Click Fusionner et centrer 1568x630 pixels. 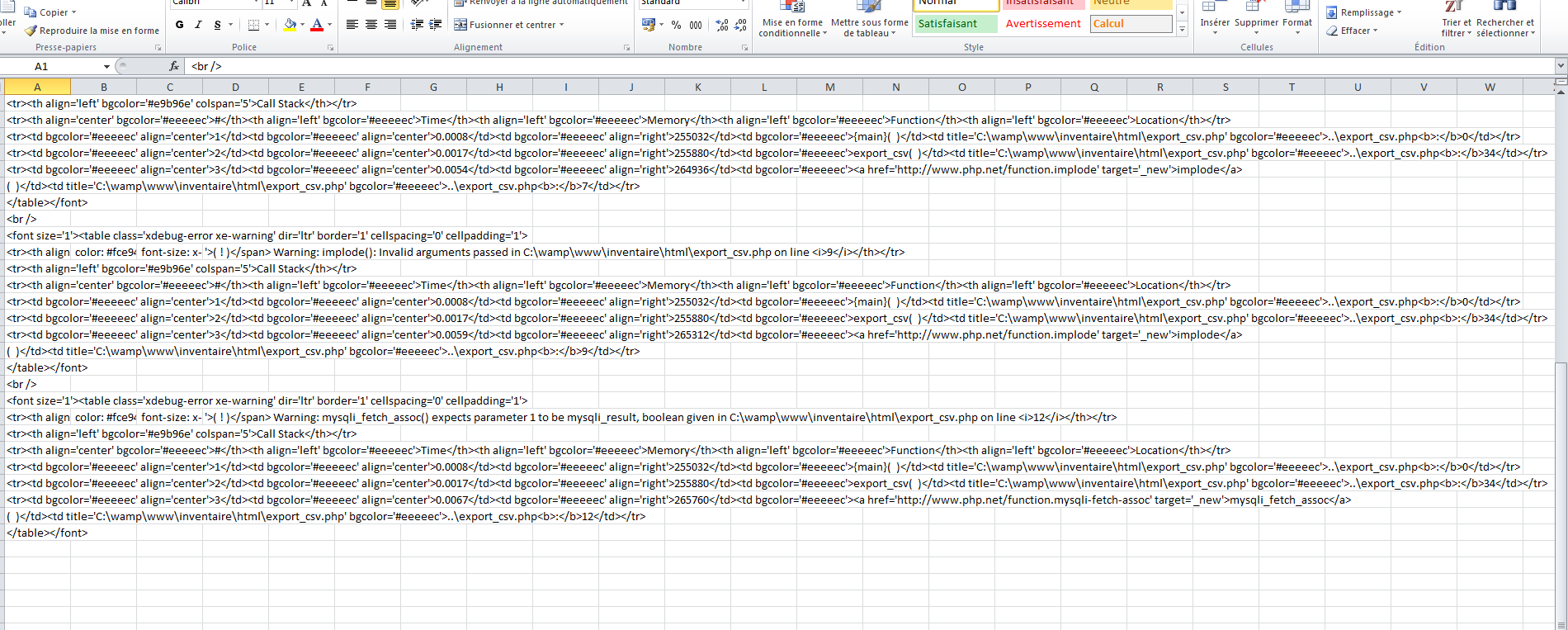pos(505,25)
